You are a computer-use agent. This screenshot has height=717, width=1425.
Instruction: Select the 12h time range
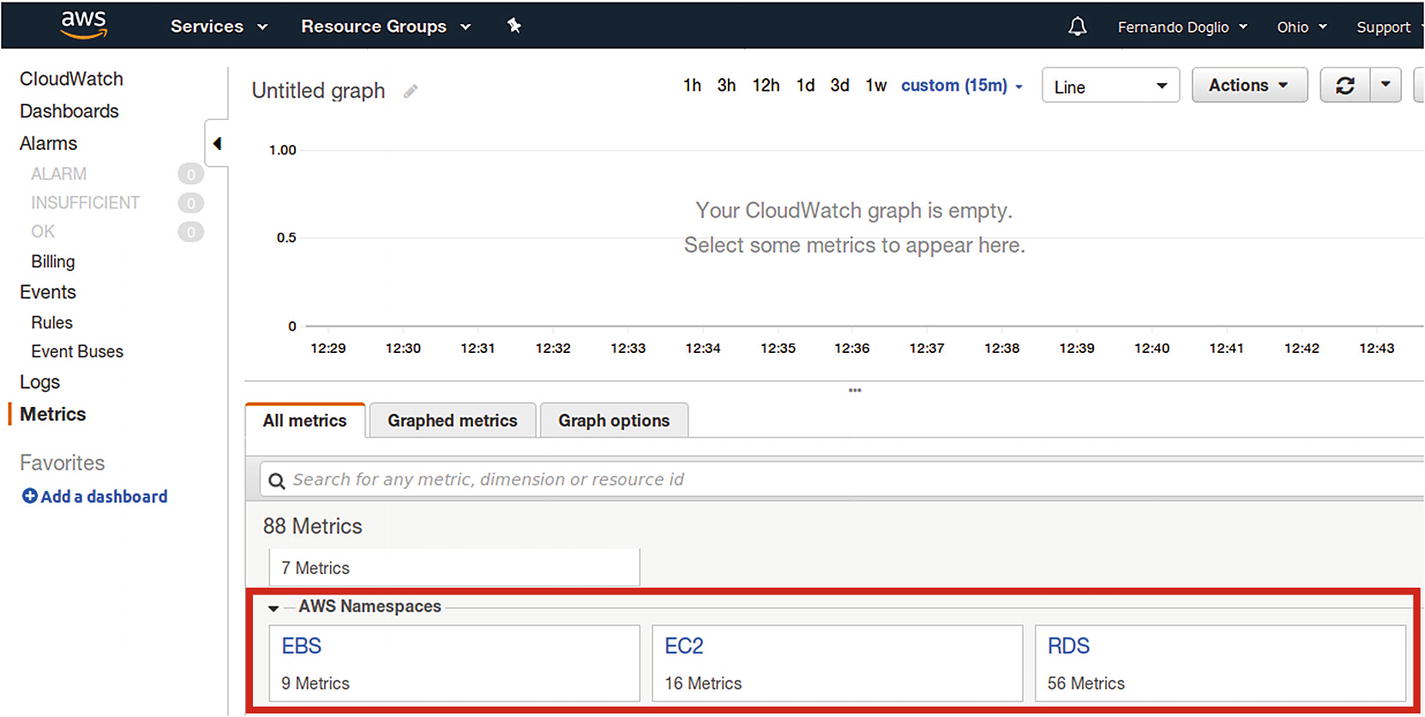point(765,86)
